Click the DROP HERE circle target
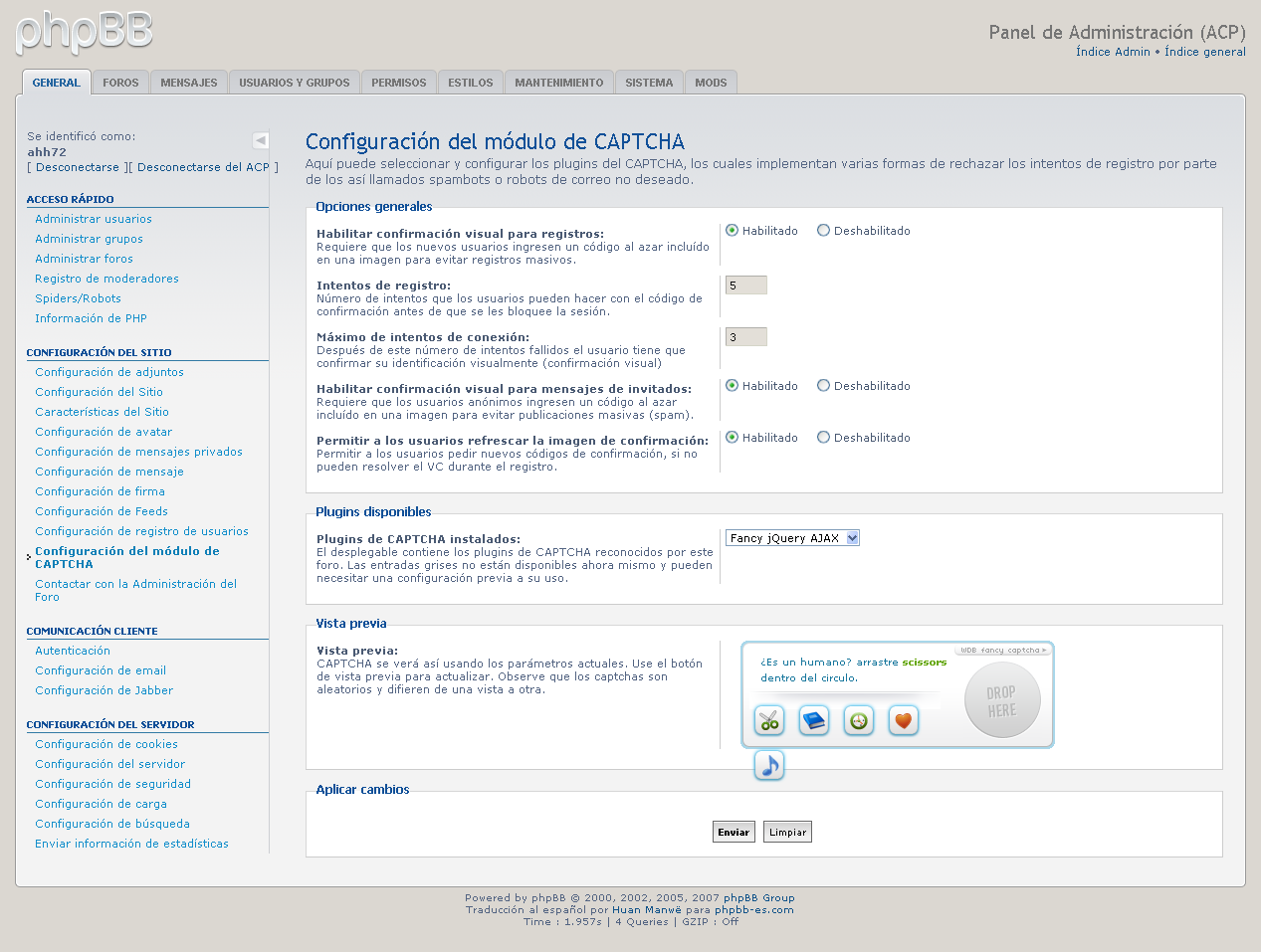The image size is (1261, 952). (1002, 699)
